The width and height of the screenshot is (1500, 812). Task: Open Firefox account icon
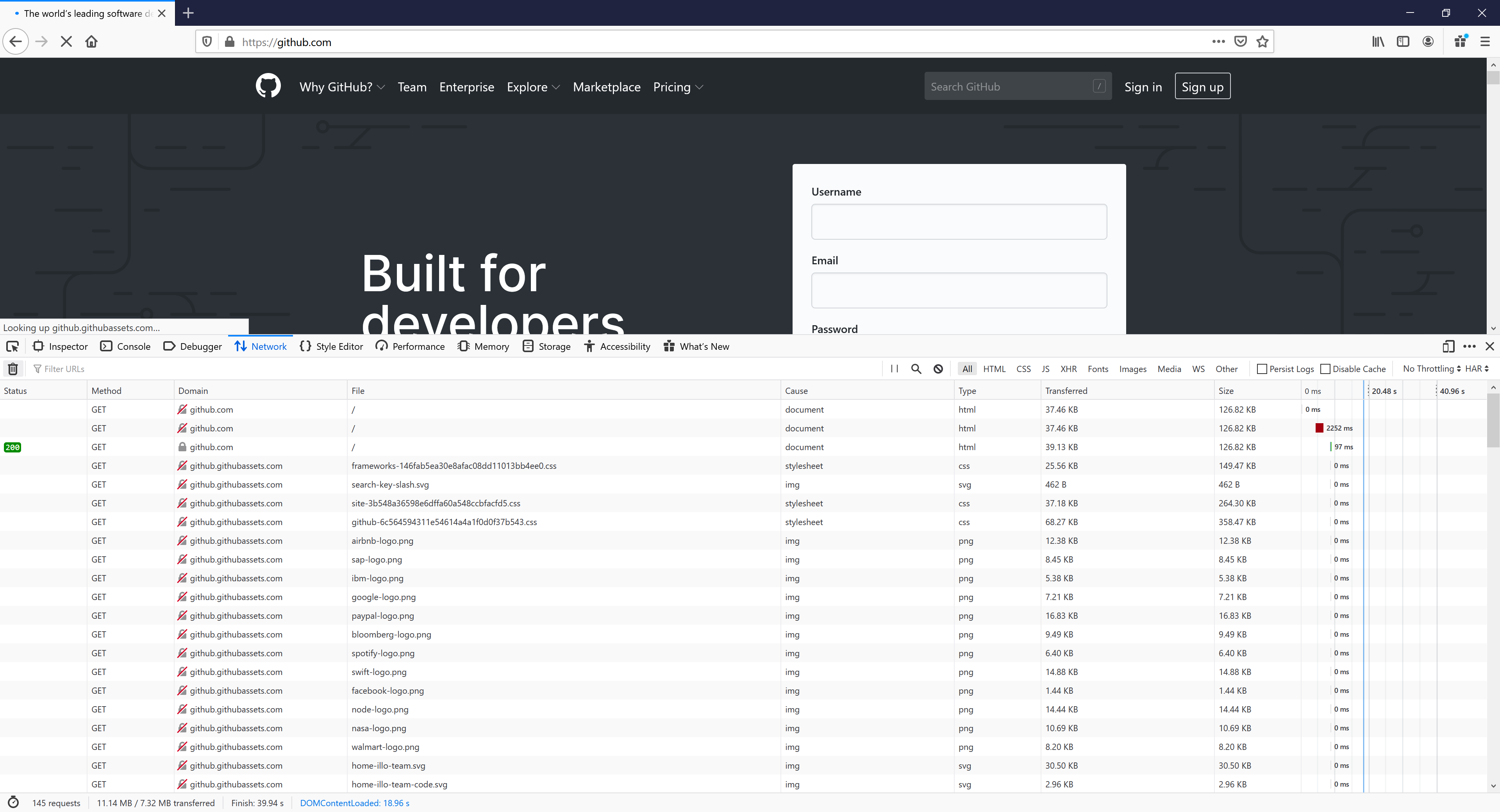point(1428,42)
